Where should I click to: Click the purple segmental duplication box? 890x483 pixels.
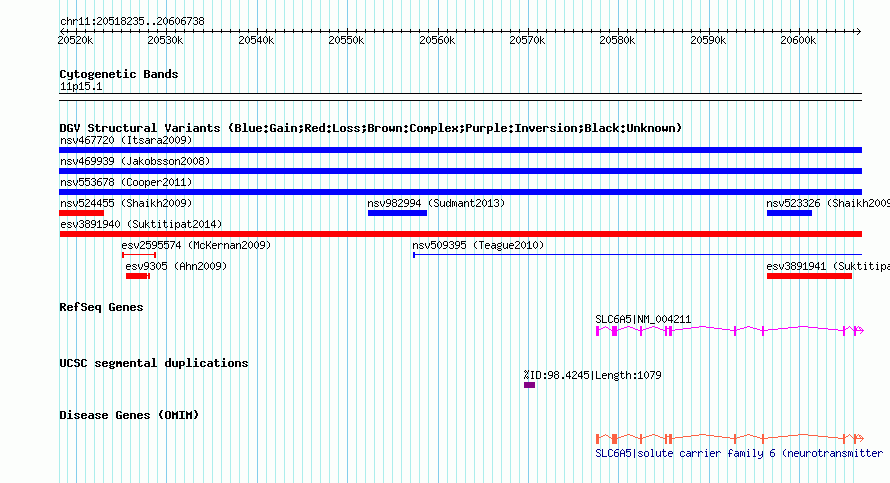coord(530,385)
